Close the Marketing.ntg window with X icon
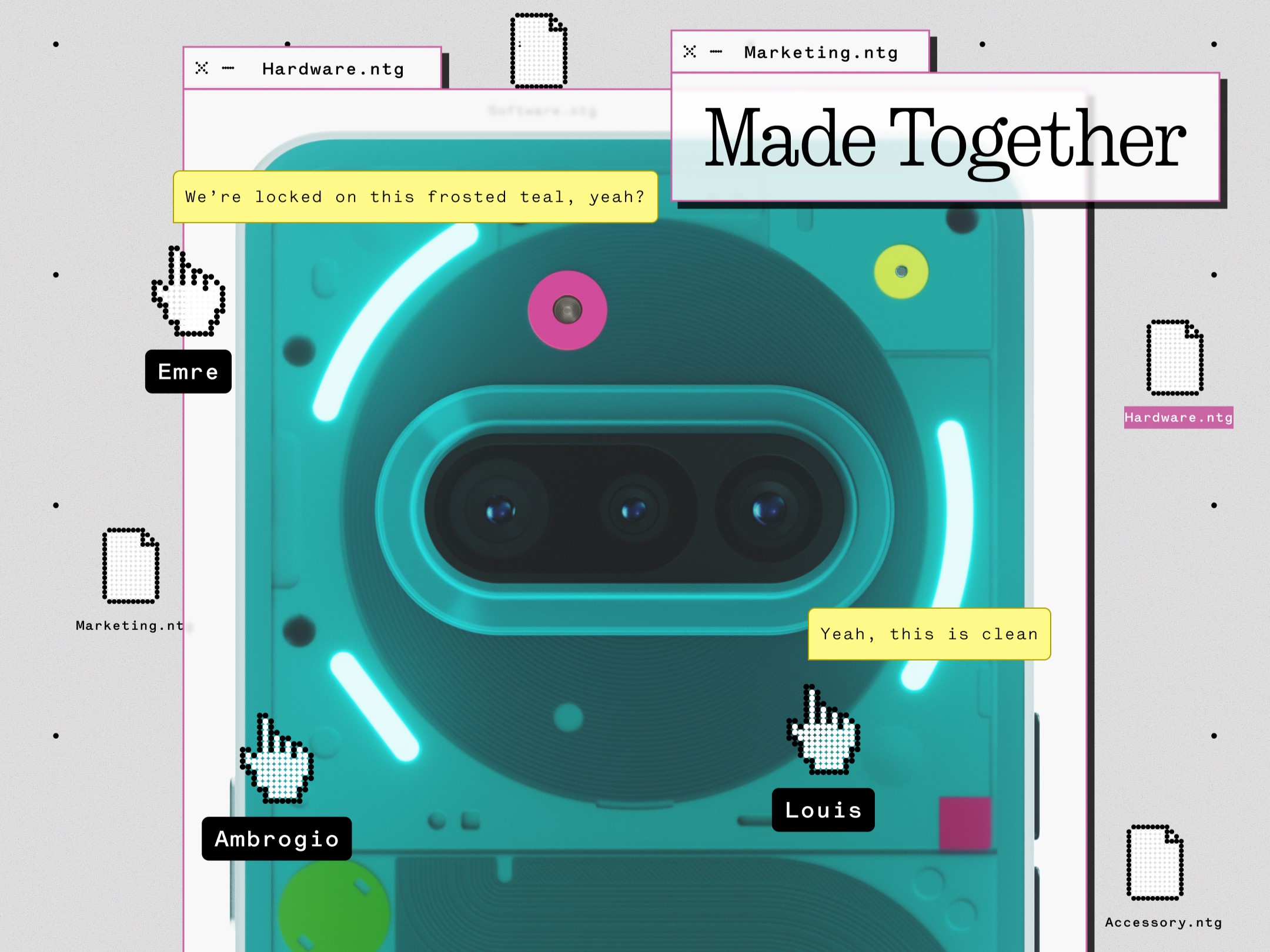Viewport: 1270px width, 952px height. pyautogui.click(x=690, y=52)
